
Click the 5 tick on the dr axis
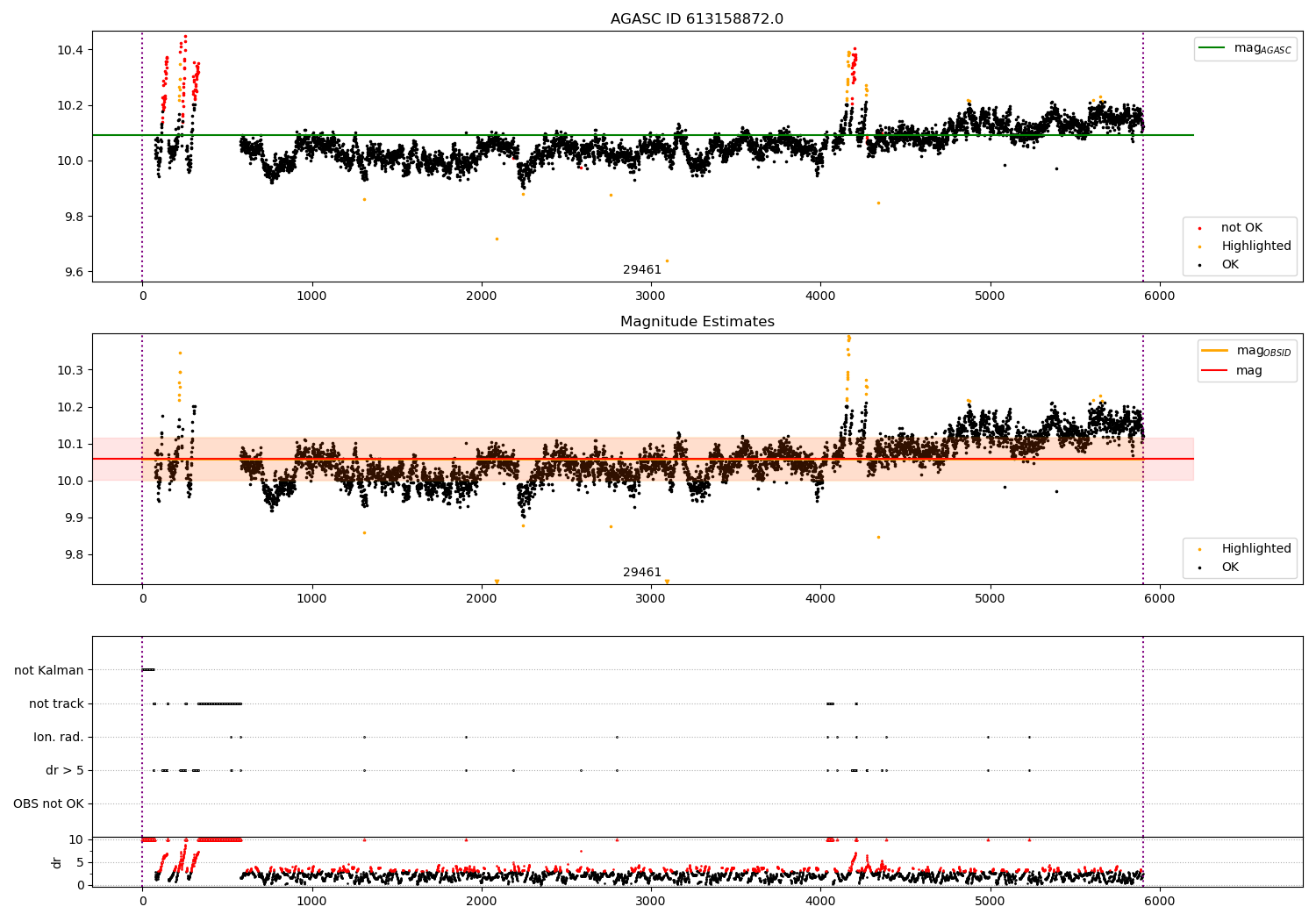point(80,862)
